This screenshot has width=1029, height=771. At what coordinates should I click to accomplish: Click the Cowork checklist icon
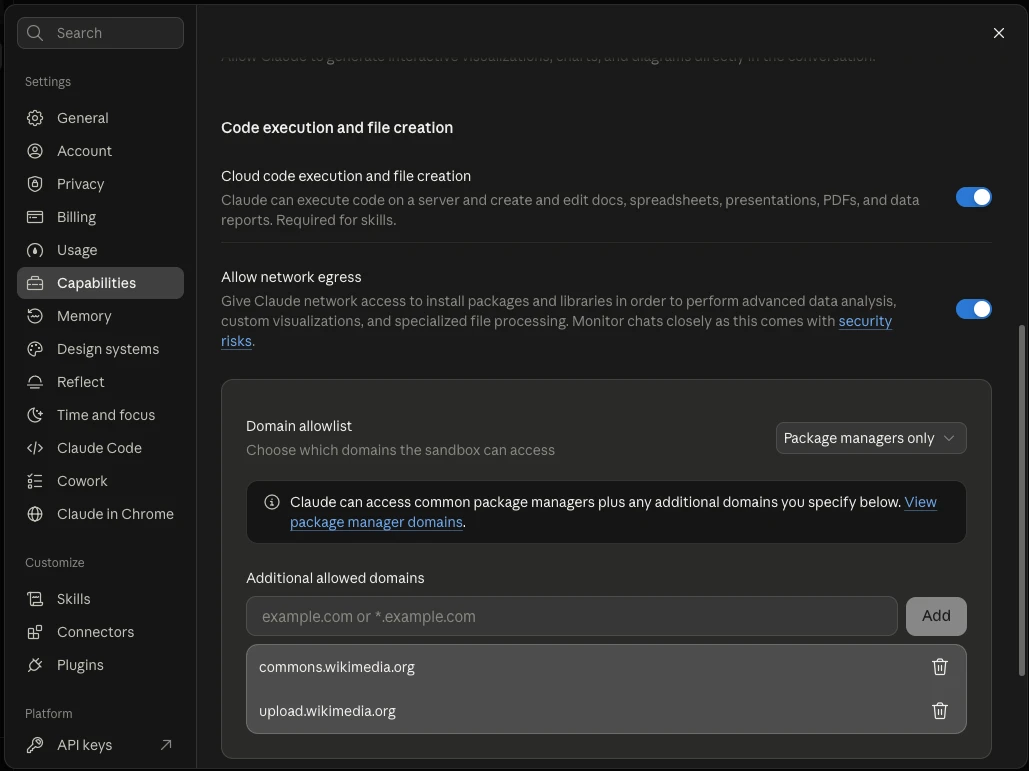tap(35, 481)
